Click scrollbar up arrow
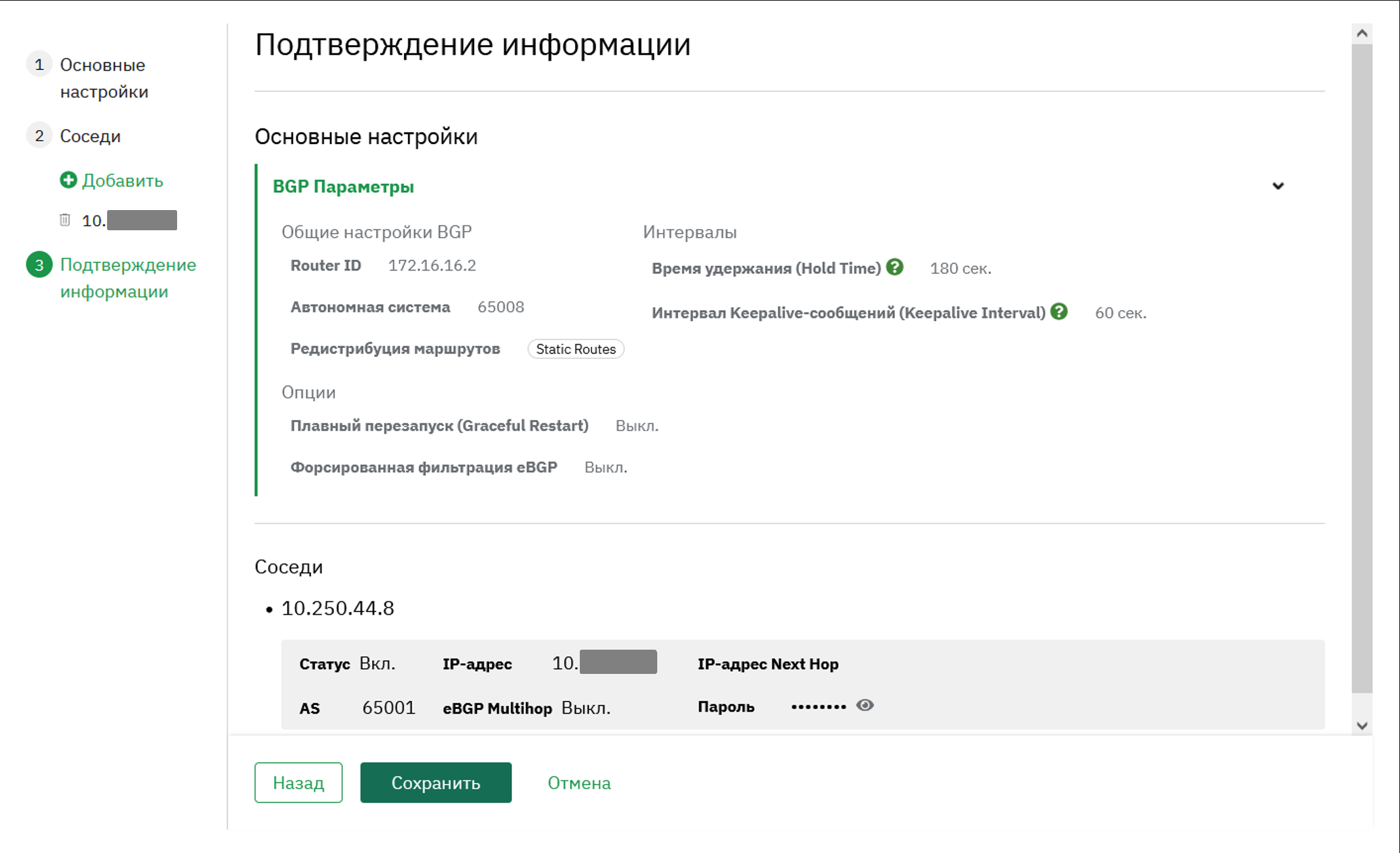Image resolution: width=1400 pixels, height=853 pixels. (x=1362, y=33)
